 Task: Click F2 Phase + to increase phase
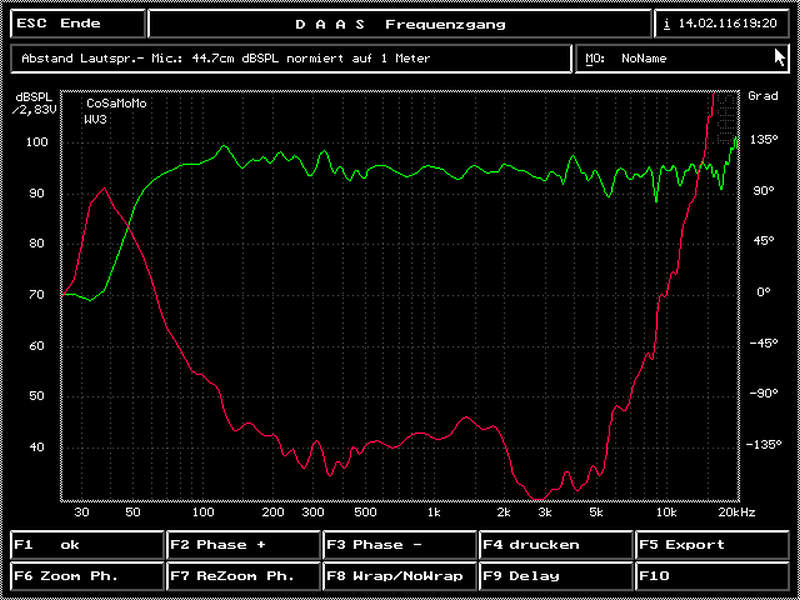[244, 545]
